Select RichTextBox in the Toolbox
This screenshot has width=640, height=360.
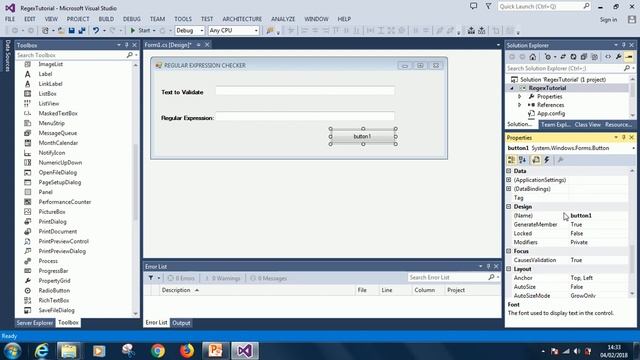(x=53, y=300)
